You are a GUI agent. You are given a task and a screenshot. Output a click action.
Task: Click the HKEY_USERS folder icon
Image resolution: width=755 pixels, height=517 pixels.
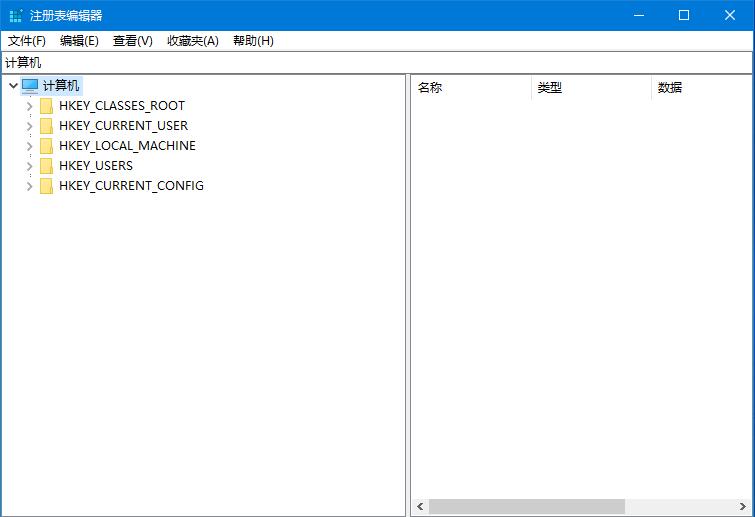point(46,166)
